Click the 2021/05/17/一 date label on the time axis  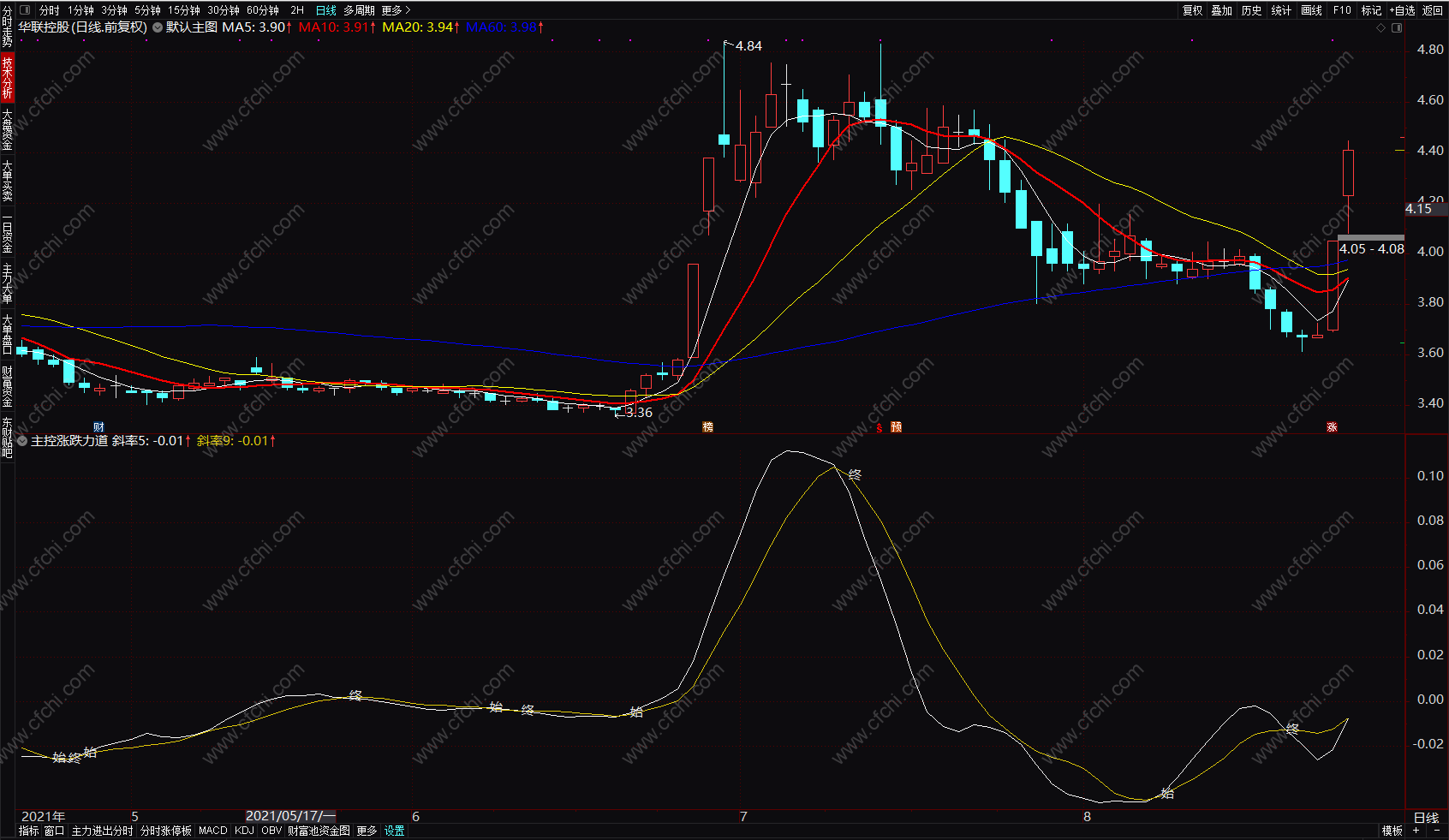[x=290, y=816]
